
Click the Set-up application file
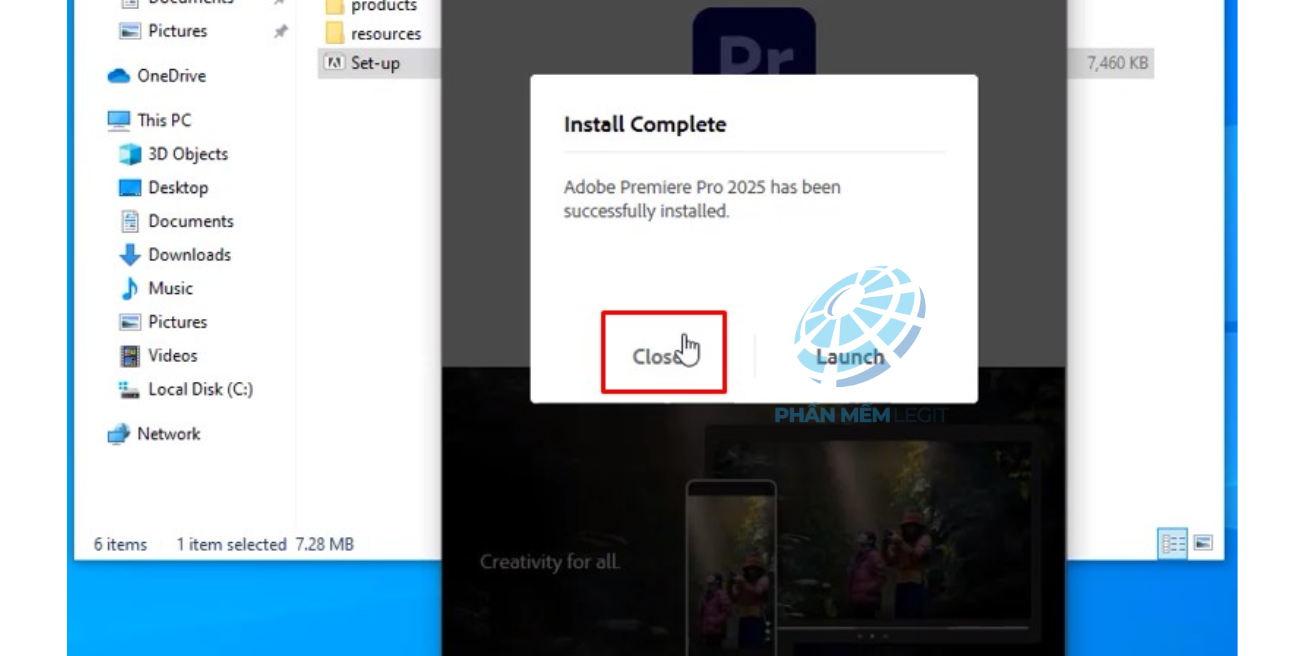375,63
